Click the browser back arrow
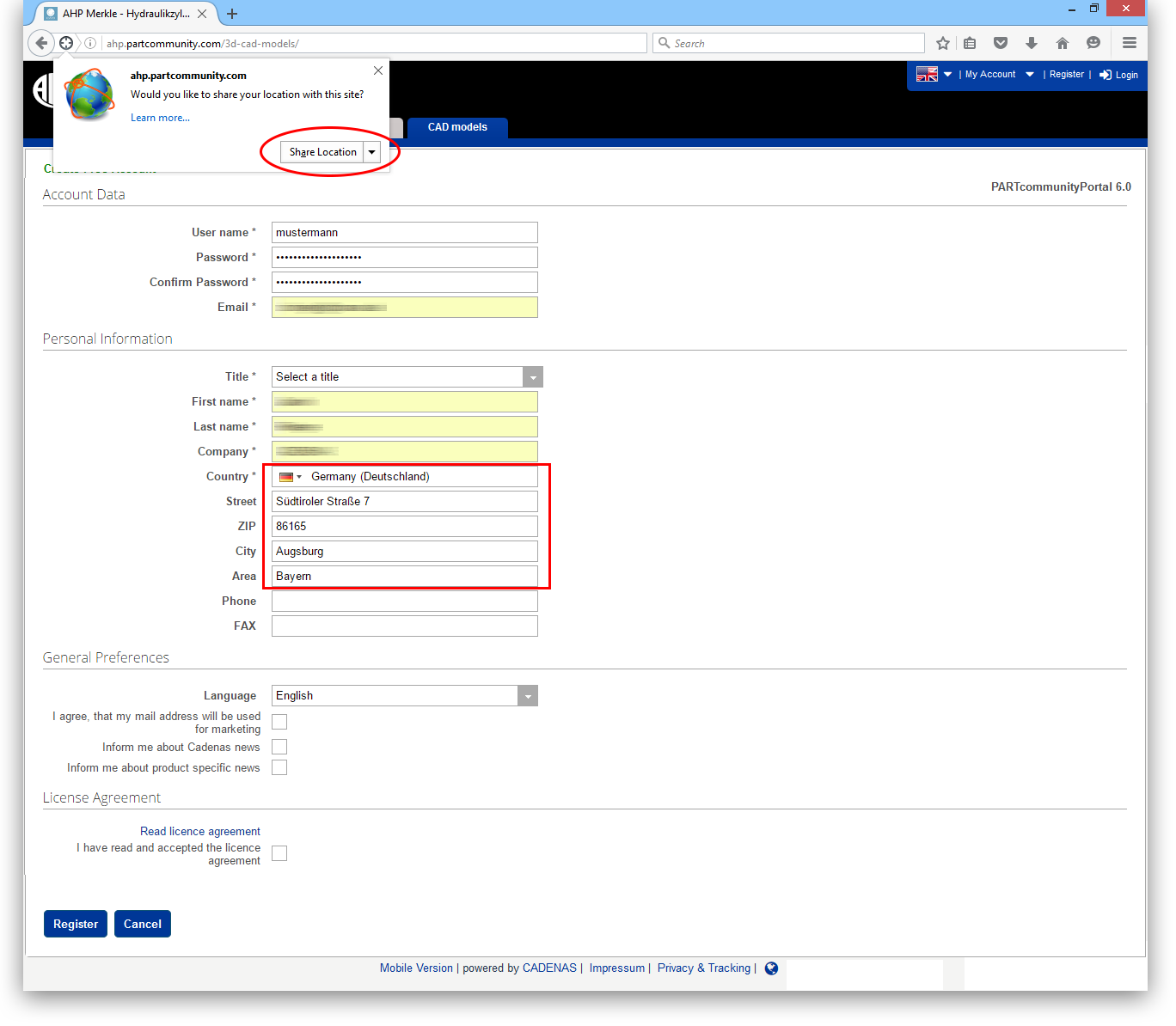1176x1026 pixels. [41, 43]
